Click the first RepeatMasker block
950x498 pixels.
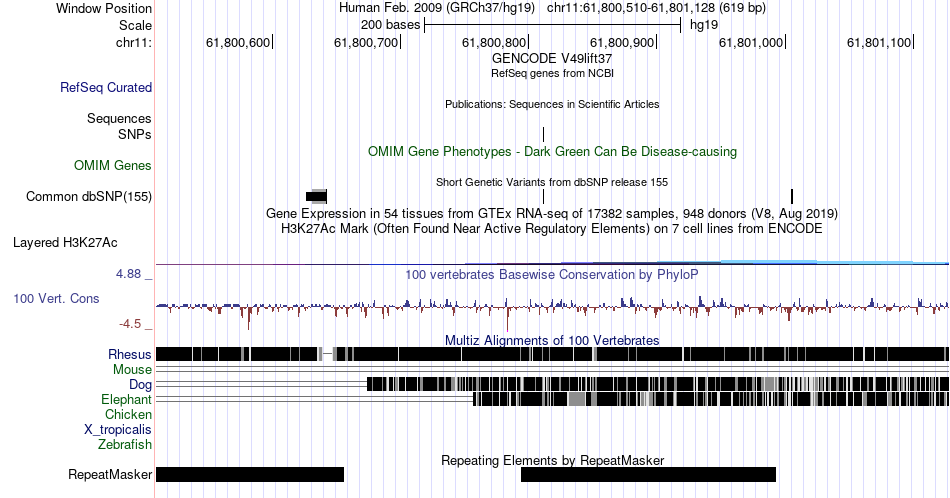250,474
